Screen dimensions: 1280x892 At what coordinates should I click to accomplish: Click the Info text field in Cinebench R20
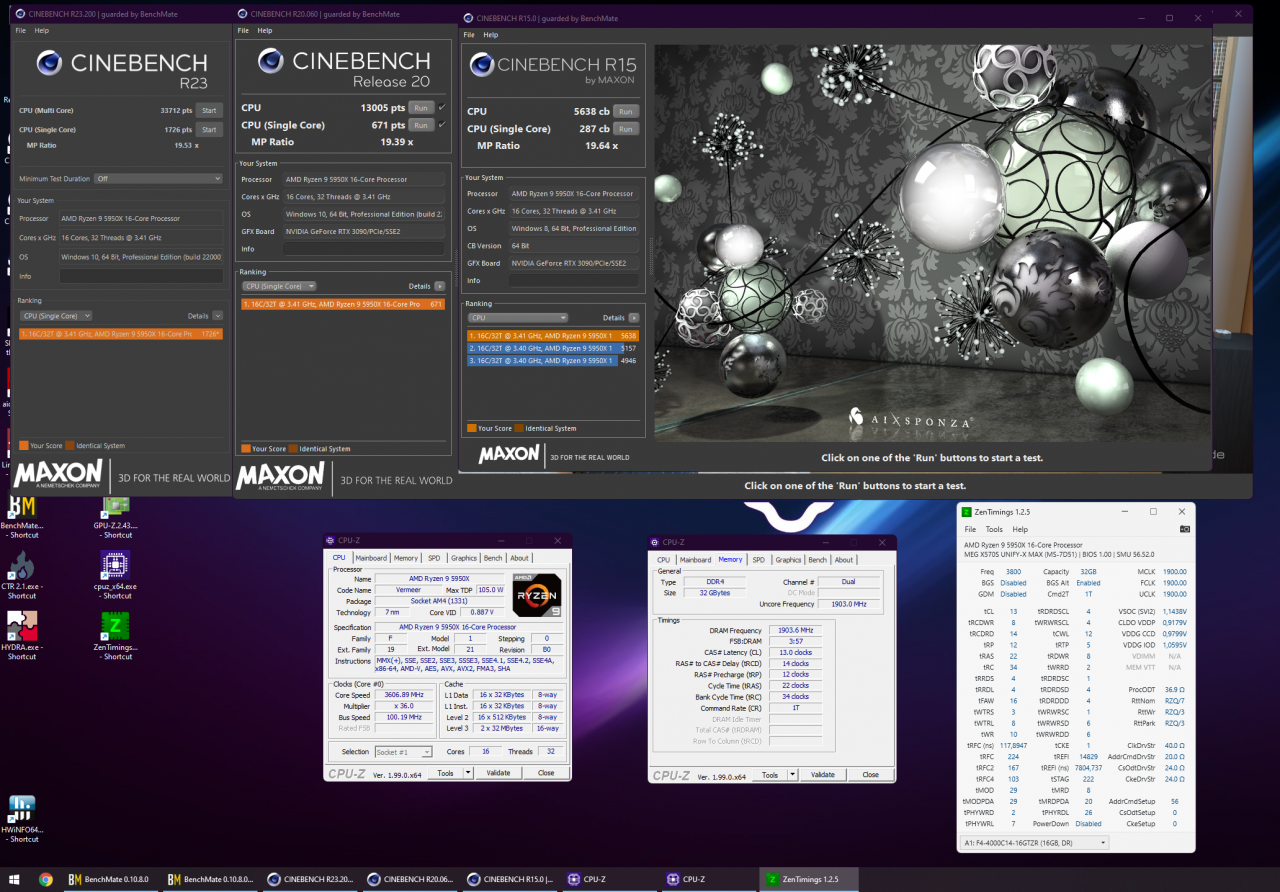[x=363, y=249]
